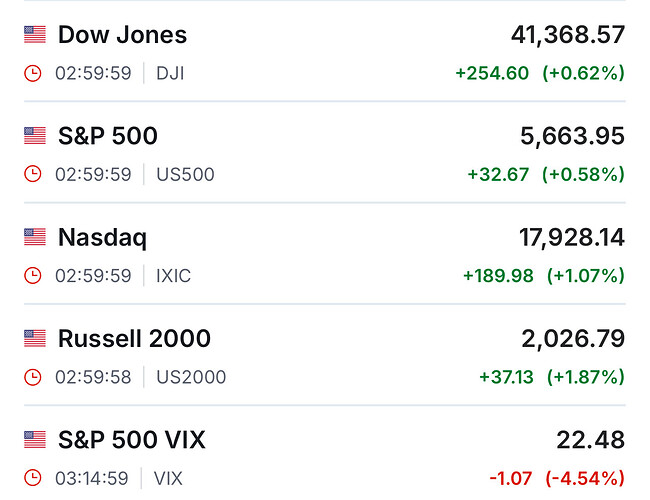Click the red clock icon under Russell 2000
This screenshot has height=500, width=650.
pyautogui.click(x=33, y=377)
